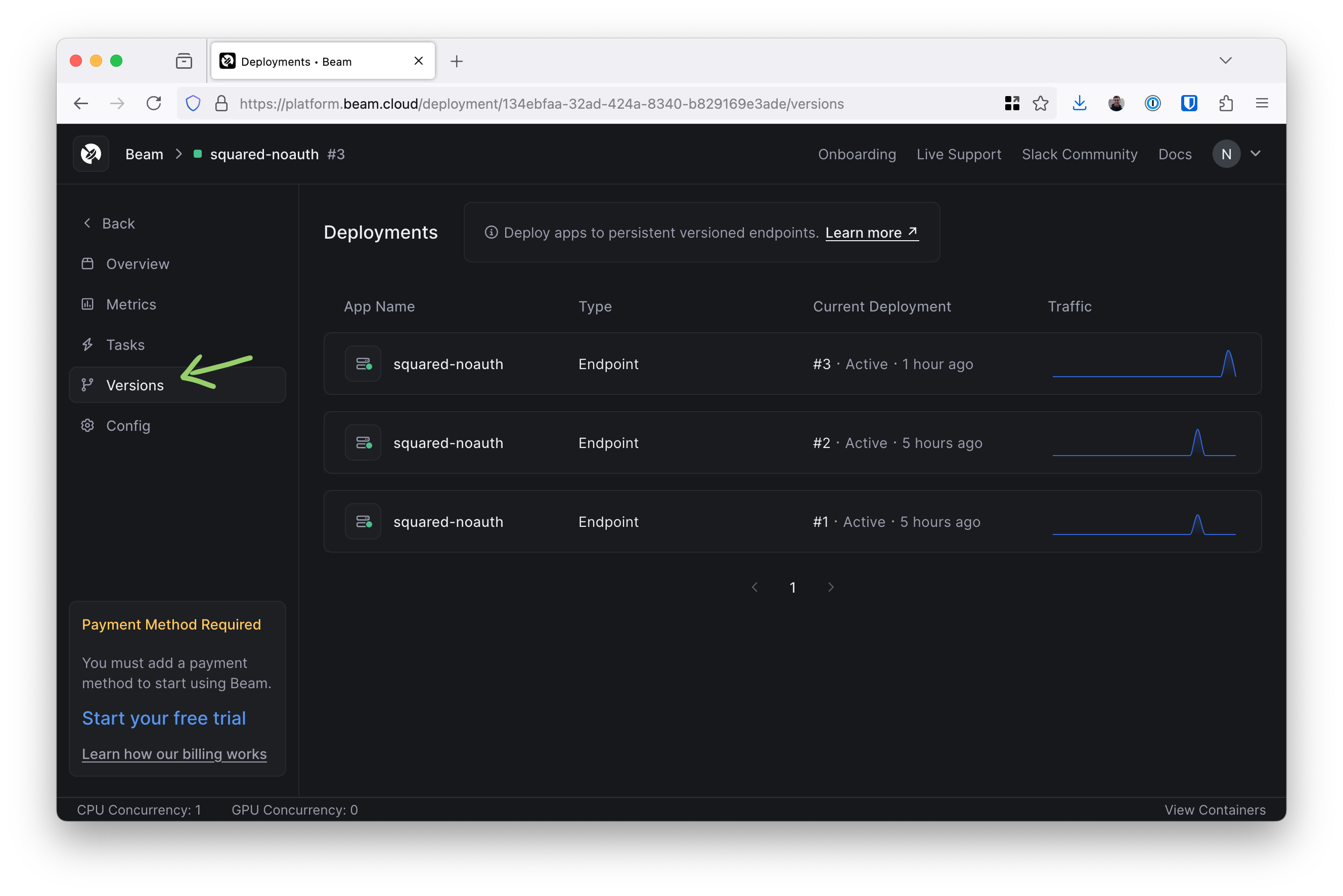
Task: Click the Beam logo icon in the header
Action: point(91,154)
